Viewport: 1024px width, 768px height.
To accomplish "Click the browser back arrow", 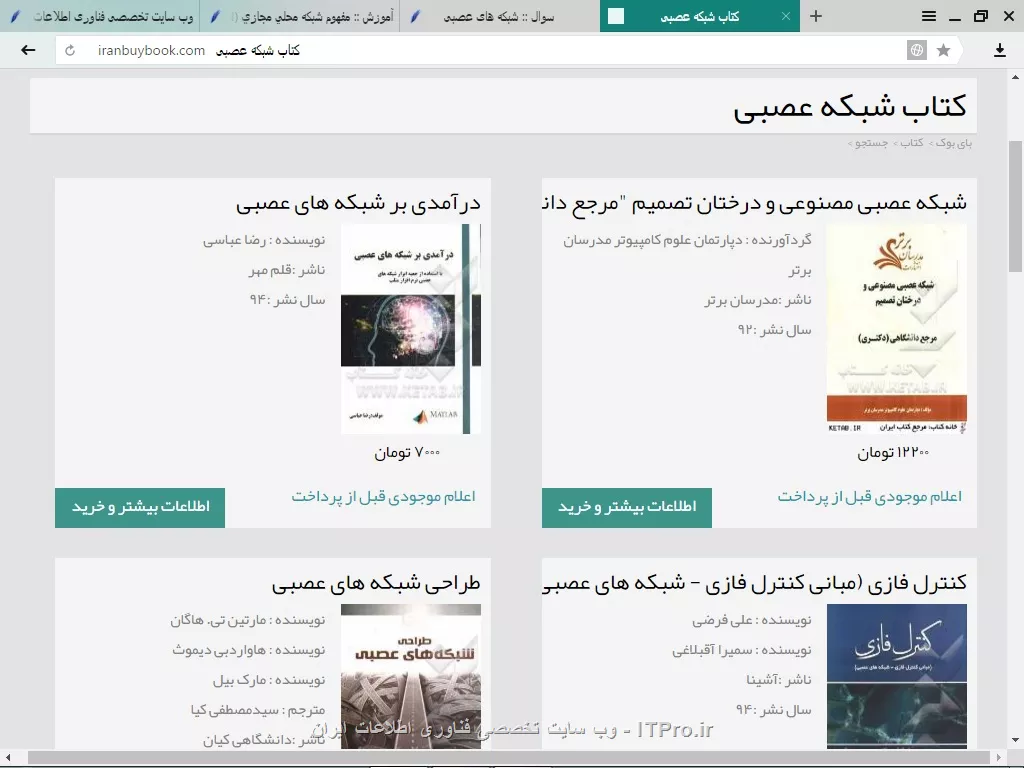I will point(28,50).
